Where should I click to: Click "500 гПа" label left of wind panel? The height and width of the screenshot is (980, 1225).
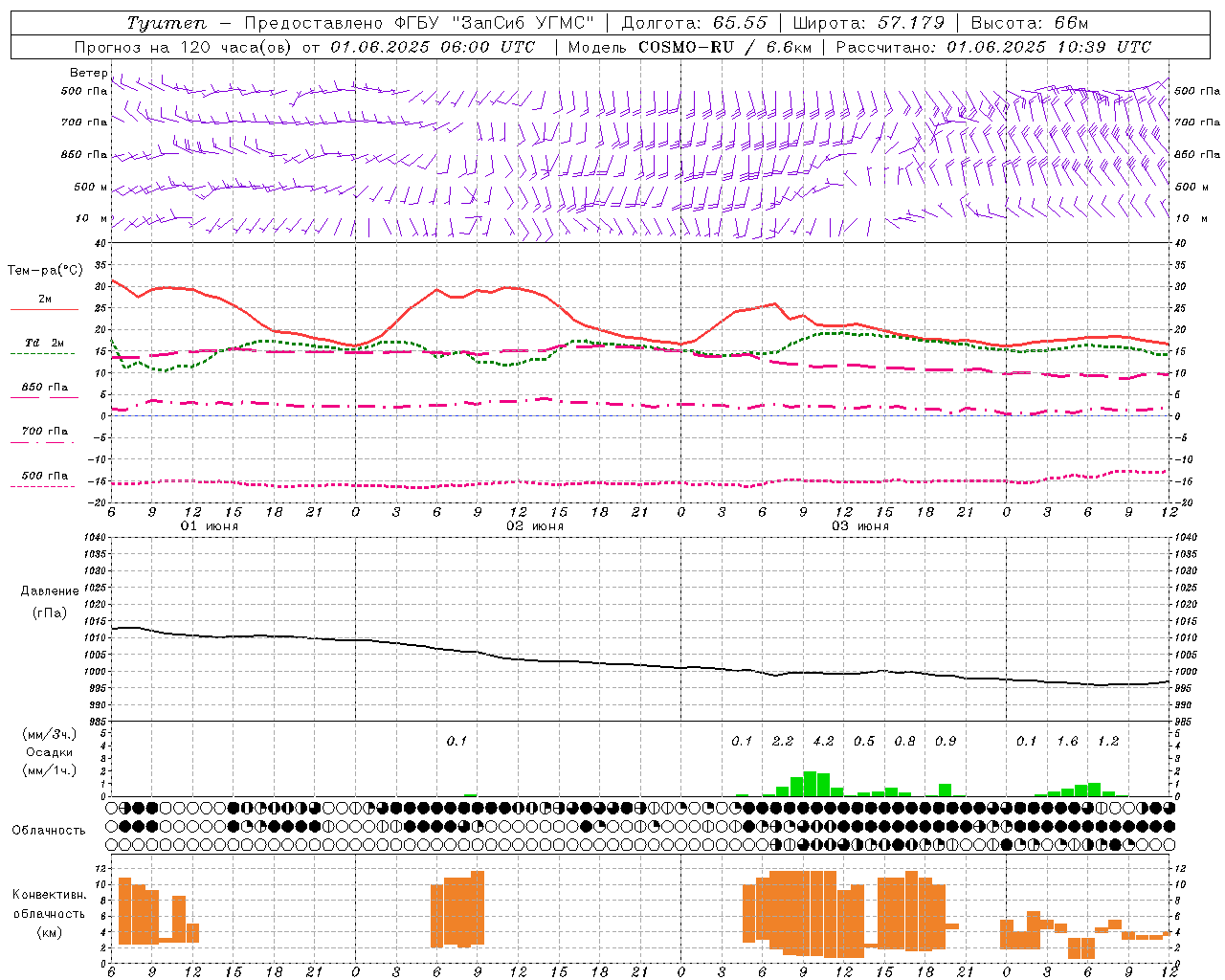(x=84, y=91)
